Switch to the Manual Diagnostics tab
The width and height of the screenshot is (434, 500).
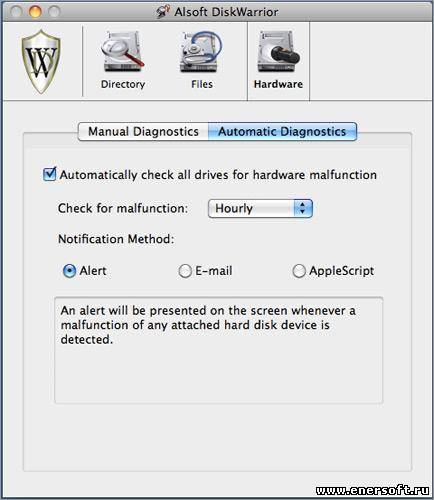coord(143,132)
